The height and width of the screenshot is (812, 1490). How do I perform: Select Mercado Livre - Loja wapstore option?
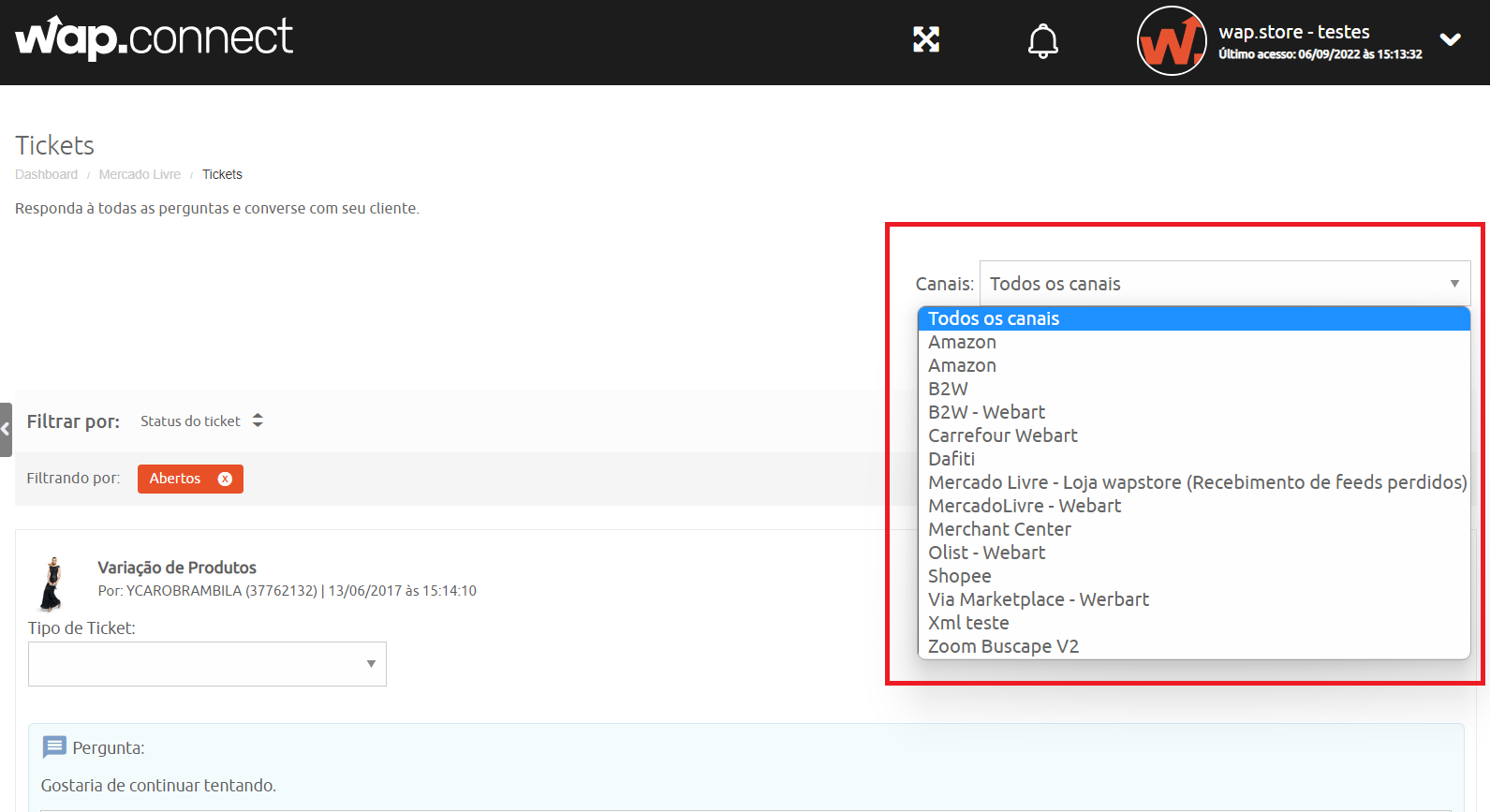pos(1194,482)
